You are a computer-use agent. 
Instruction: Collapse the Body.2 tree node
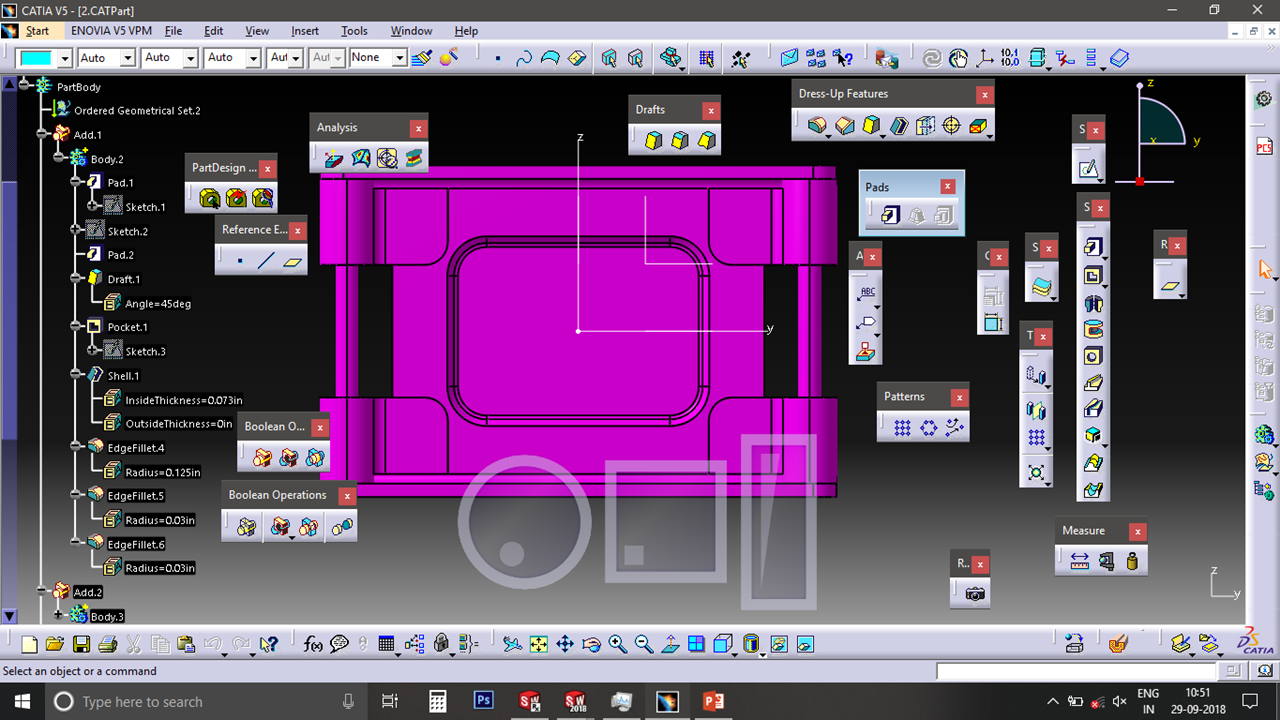[x=59, y=159]
